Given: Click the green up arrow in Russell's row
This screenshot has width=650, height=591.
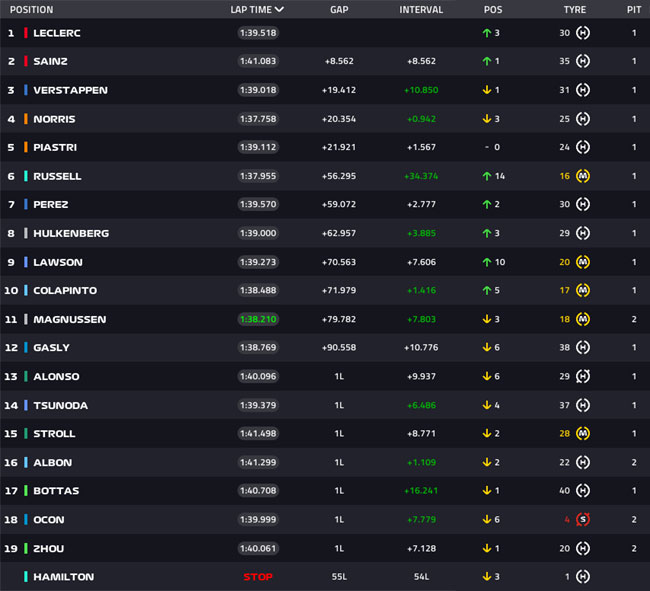Looking at the screenshot, I should pyautogui.click(x=487, y=176).
